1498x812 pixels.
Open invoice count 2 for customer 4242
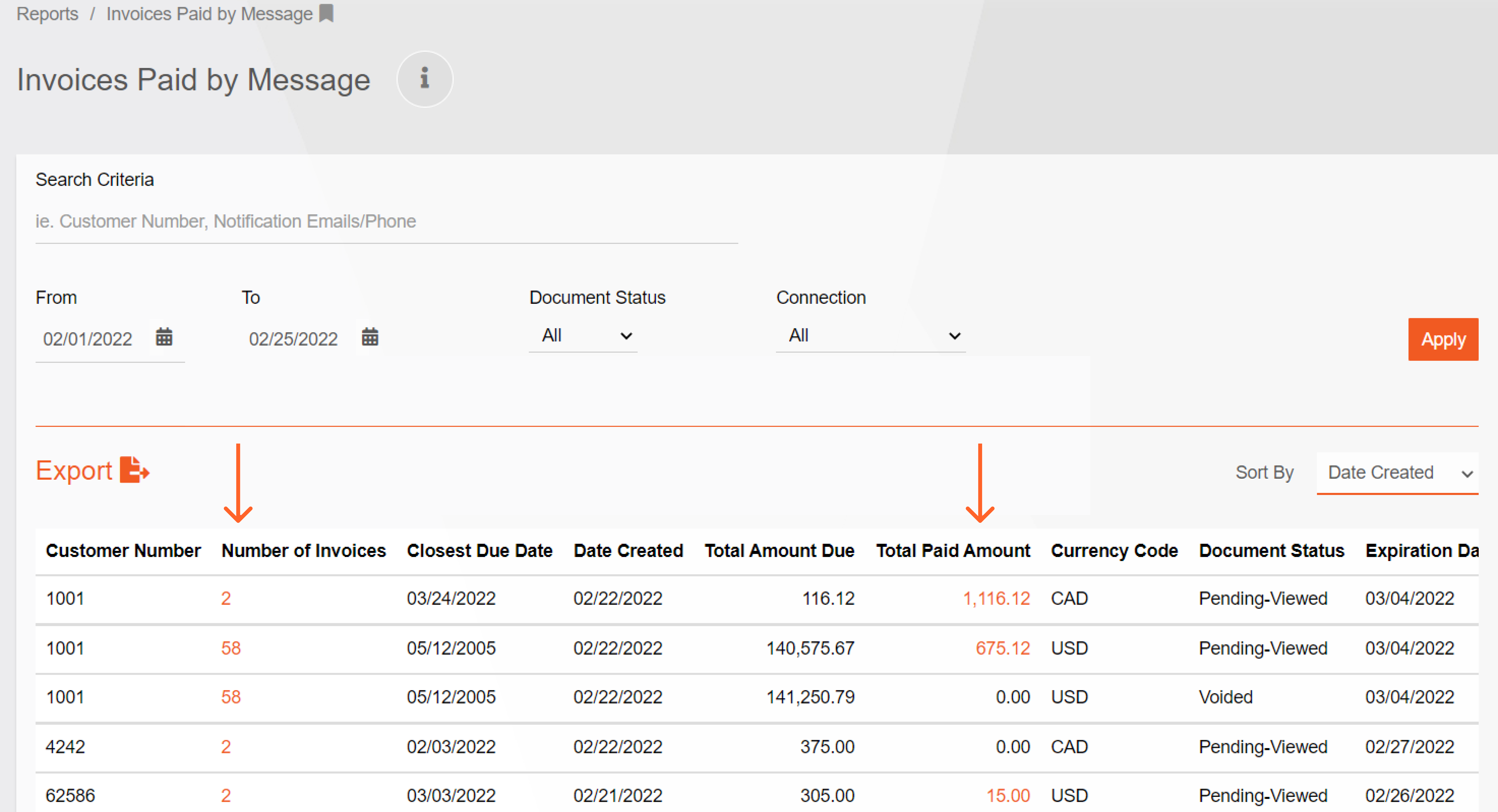[x=226, y=746]
